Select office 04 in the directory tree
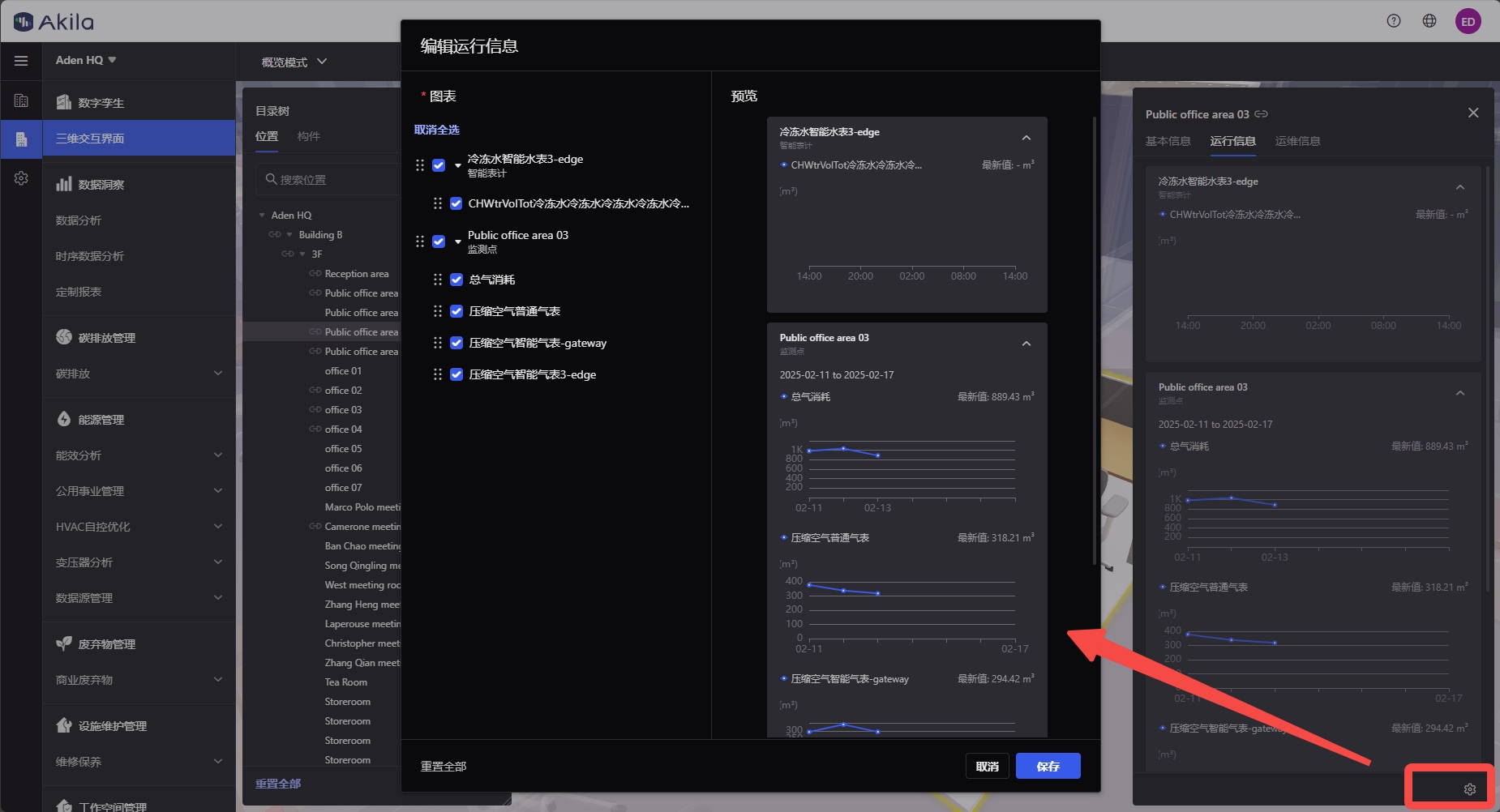1500x812 pixels. 344,430
